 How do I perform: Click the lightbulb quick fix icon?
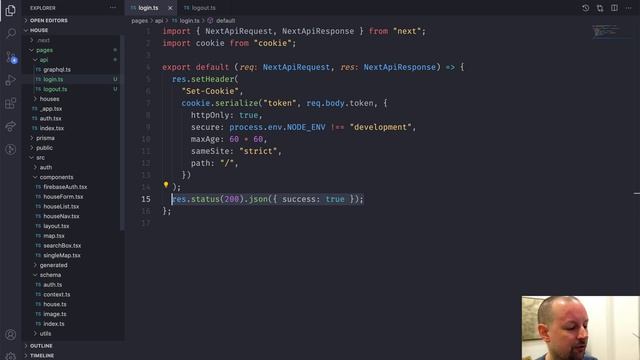[166, 185]
